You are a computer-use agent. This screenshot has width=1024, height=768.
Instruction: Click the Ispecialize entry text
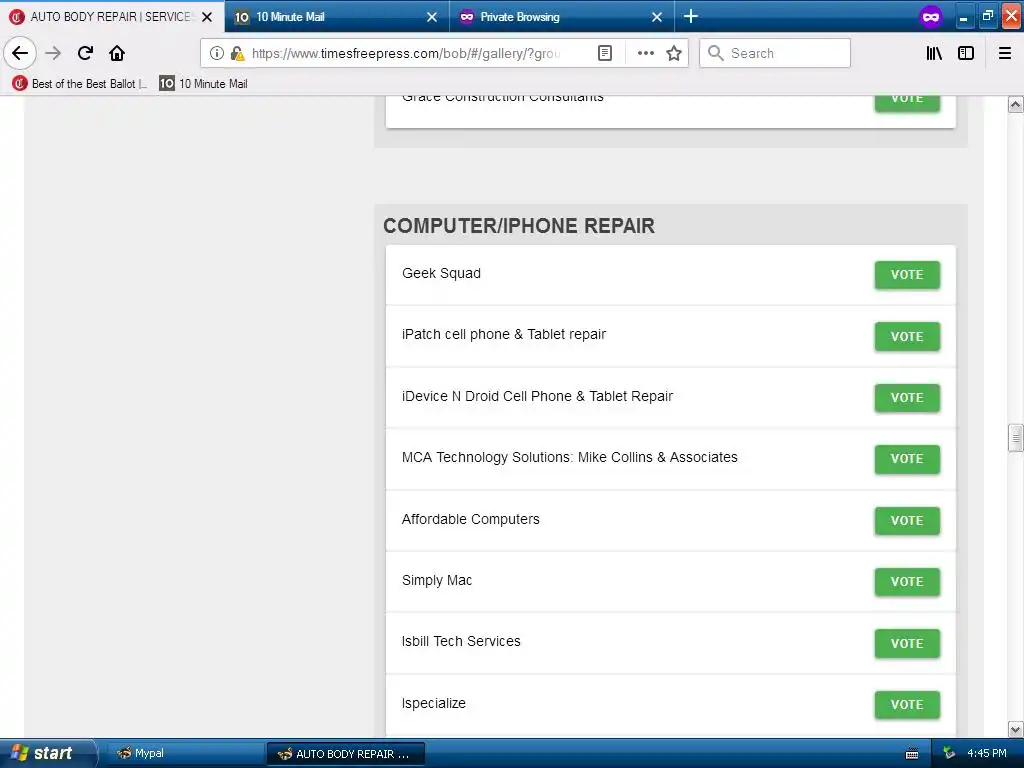pos(434,703)
